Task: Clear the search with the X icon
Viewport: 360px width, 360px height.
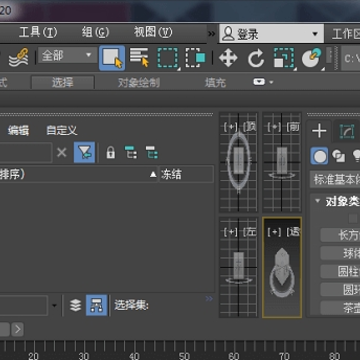Action: point(62,153)
